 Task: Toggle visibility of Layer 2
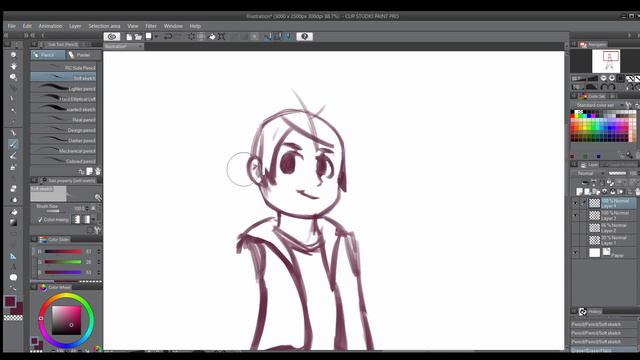576,228
